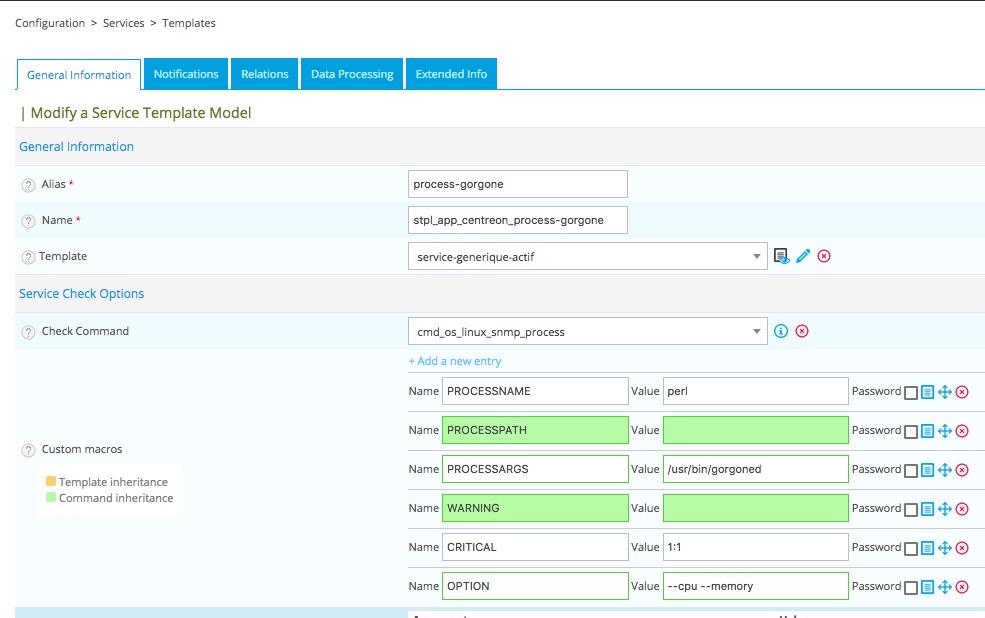This screenshot has height=618, width=985.
Task: Click the pencil edit icon beside Template
Action: (x=803, y=256)
